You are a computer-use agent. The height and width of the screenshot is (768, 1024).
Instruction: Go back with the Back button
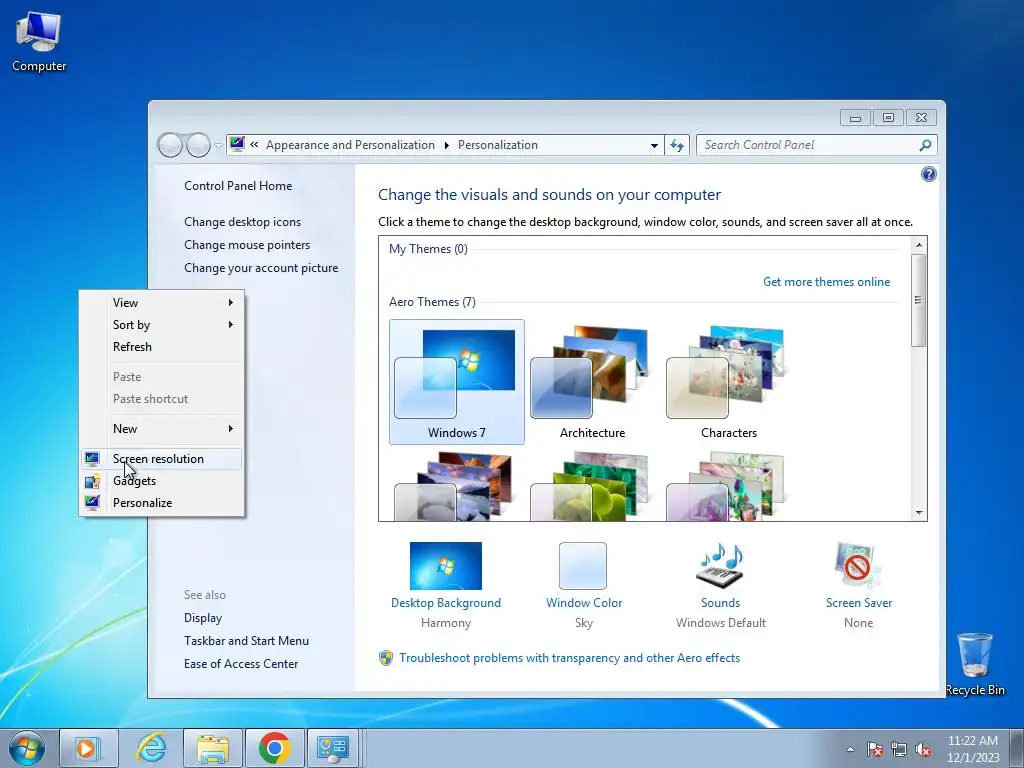[170, 145]
